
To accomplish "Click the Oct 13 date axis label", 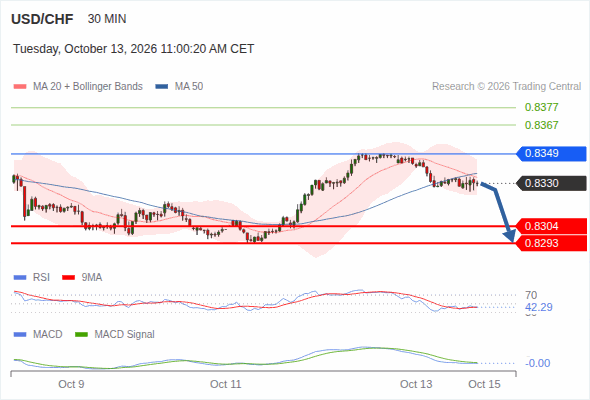I will pos(416,384).
